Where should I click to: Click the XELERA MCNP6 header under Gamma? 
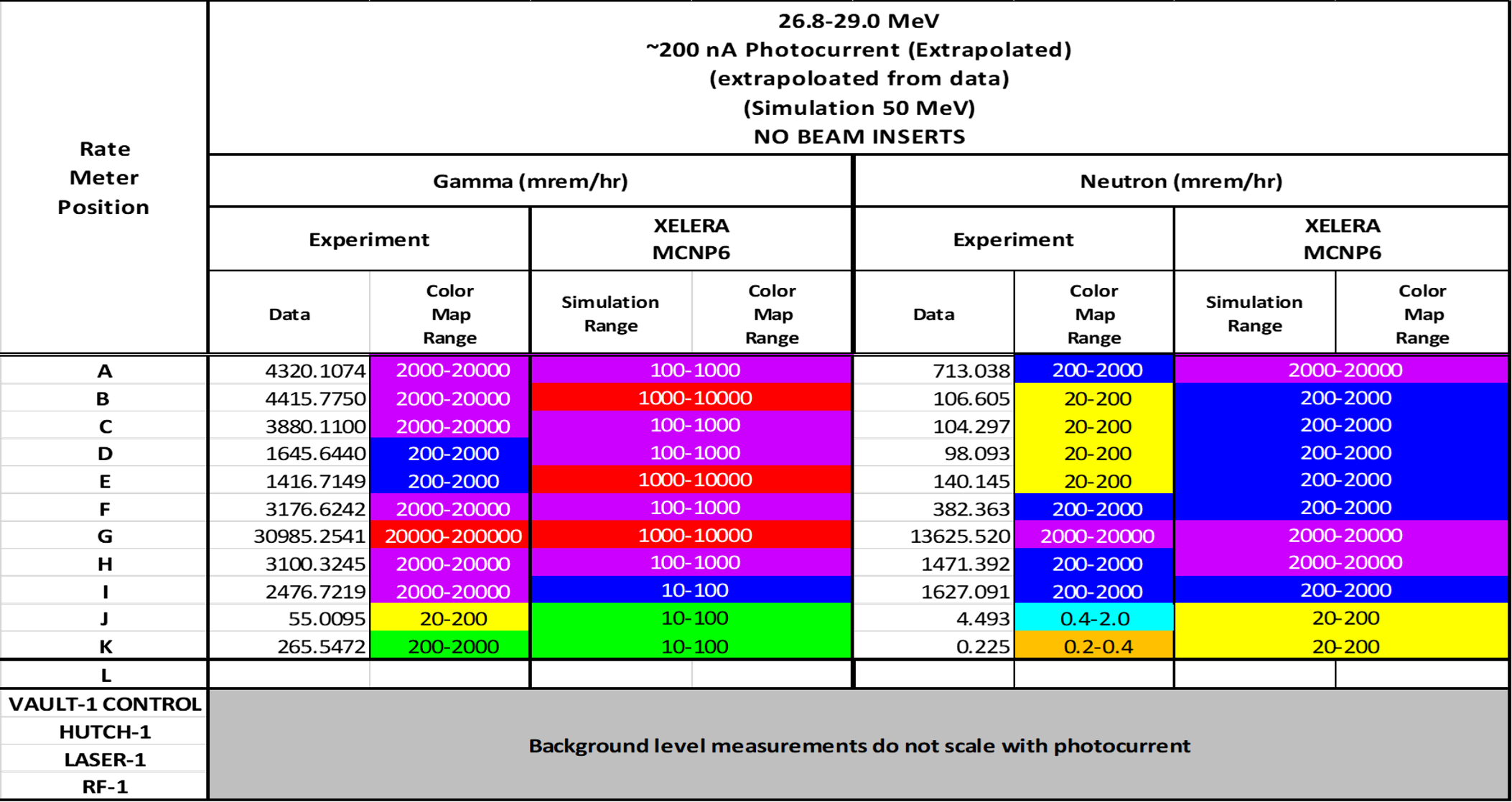click(691, 238)
